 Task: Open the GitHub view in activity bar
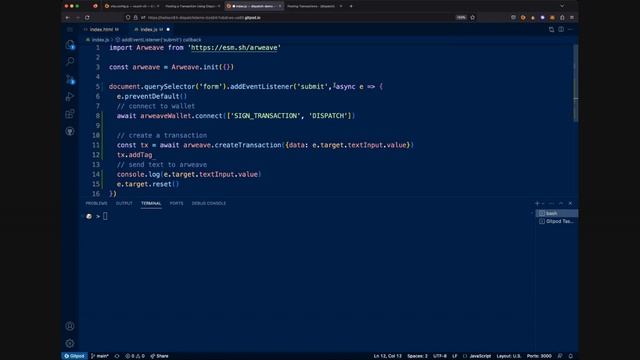click(x=70, y=131)
